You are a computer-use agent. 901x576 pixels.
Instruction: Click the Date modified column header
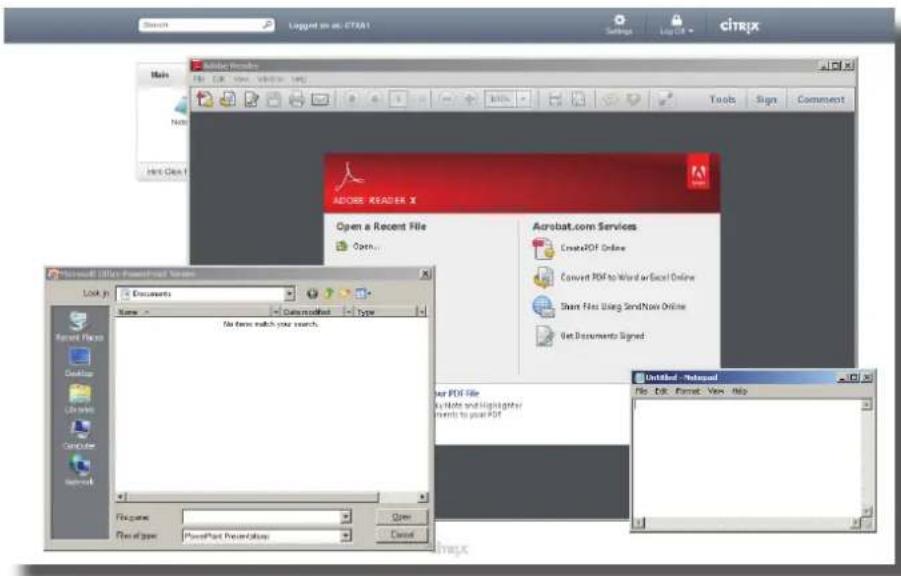(311, 312)
